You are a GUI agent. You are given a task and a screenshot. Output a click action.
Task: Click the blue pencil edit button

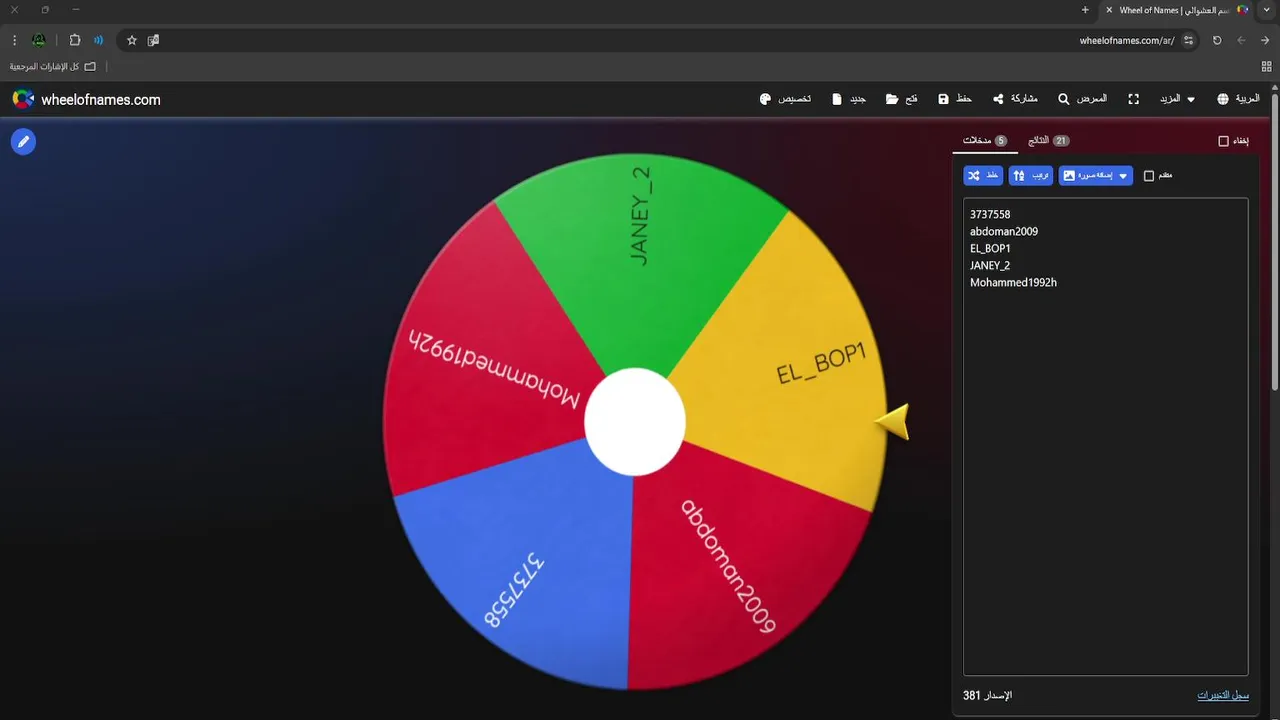23,142
